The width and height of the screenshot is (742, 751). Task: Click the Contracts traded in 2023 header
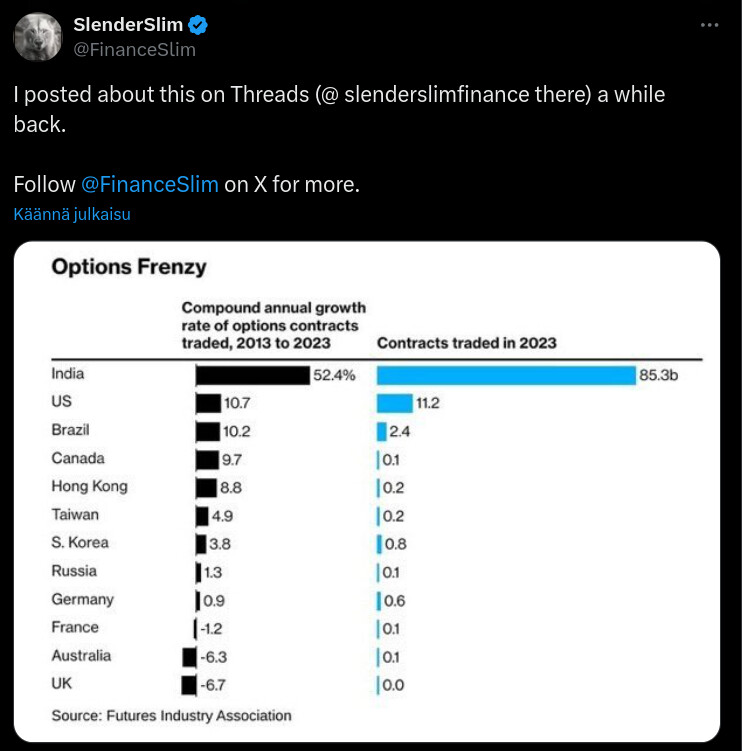click(466, 343)
